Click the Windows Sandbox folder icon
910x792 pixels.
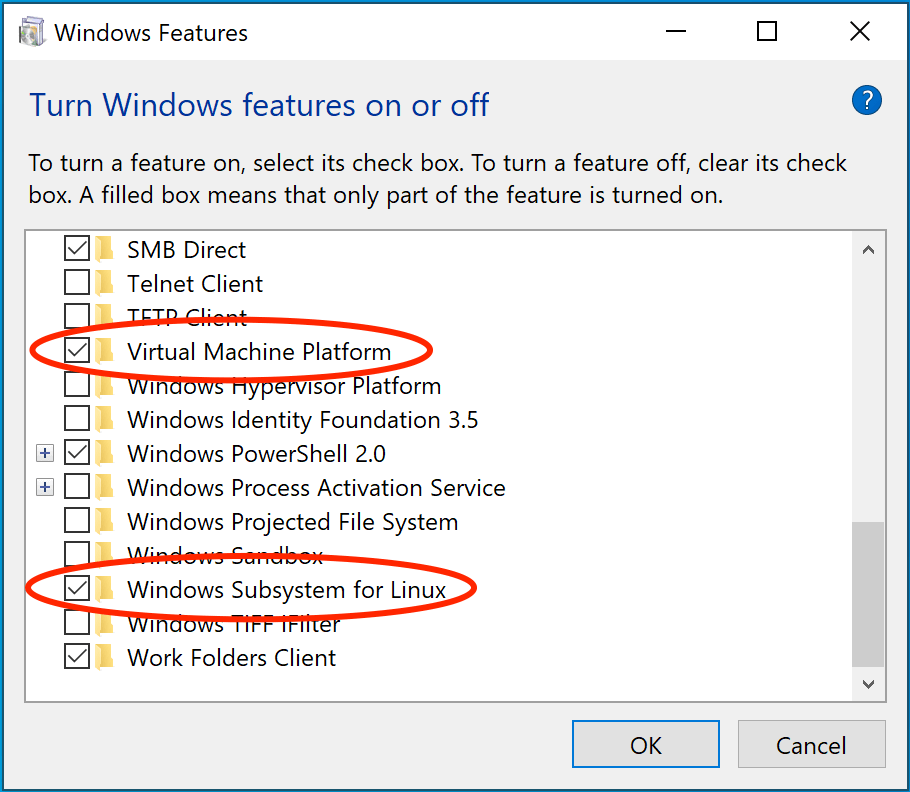coord(106,555)
